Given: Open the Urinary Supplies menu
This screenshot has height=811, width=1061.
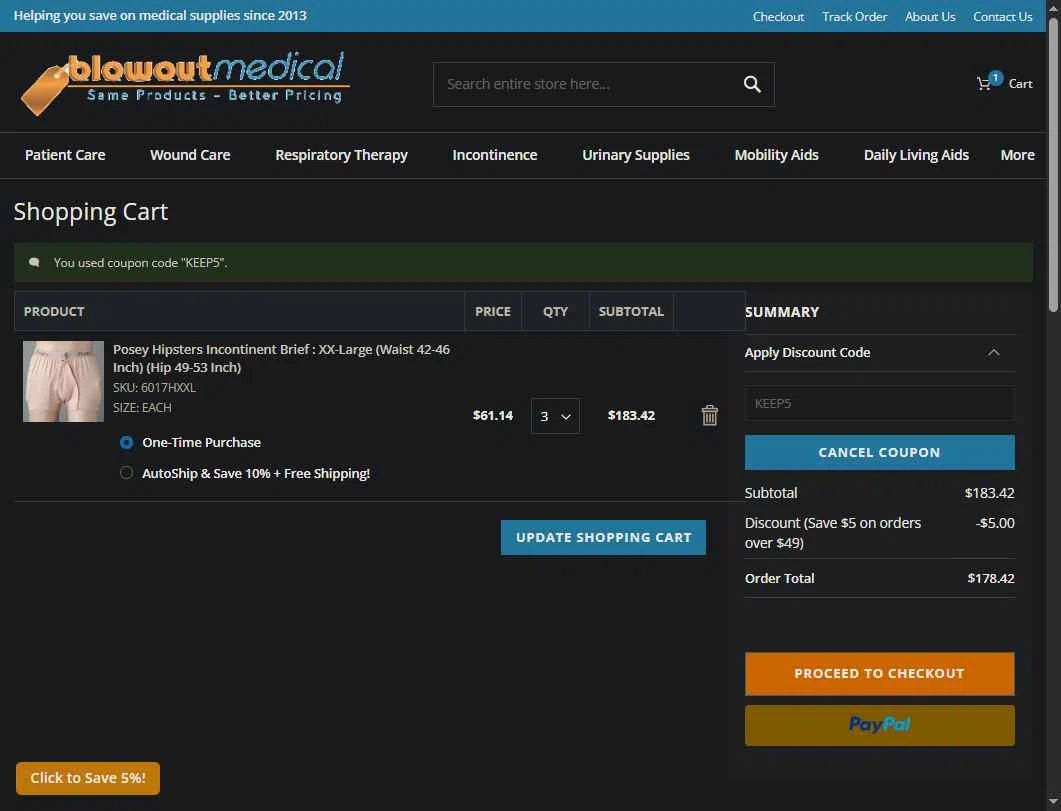Looking at the screenshot, I should [x=635, y=155].
